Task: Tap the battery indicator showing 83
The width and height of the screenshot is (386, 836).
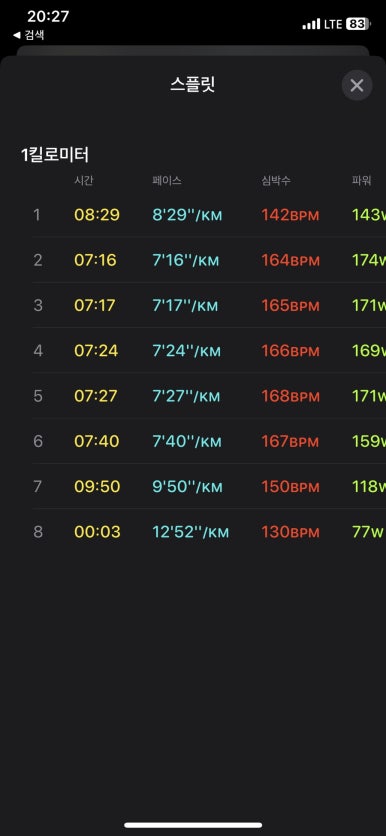Action: (357, 24)
